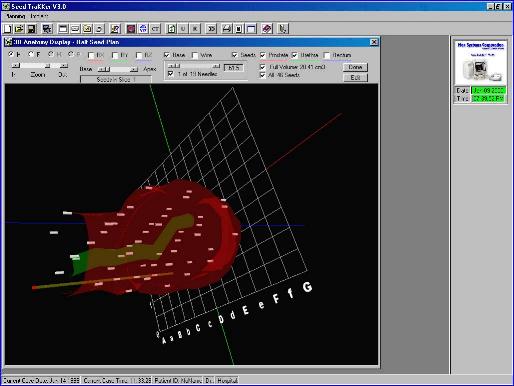Enable the Rectum visibility checkbox

pos(327,55)
